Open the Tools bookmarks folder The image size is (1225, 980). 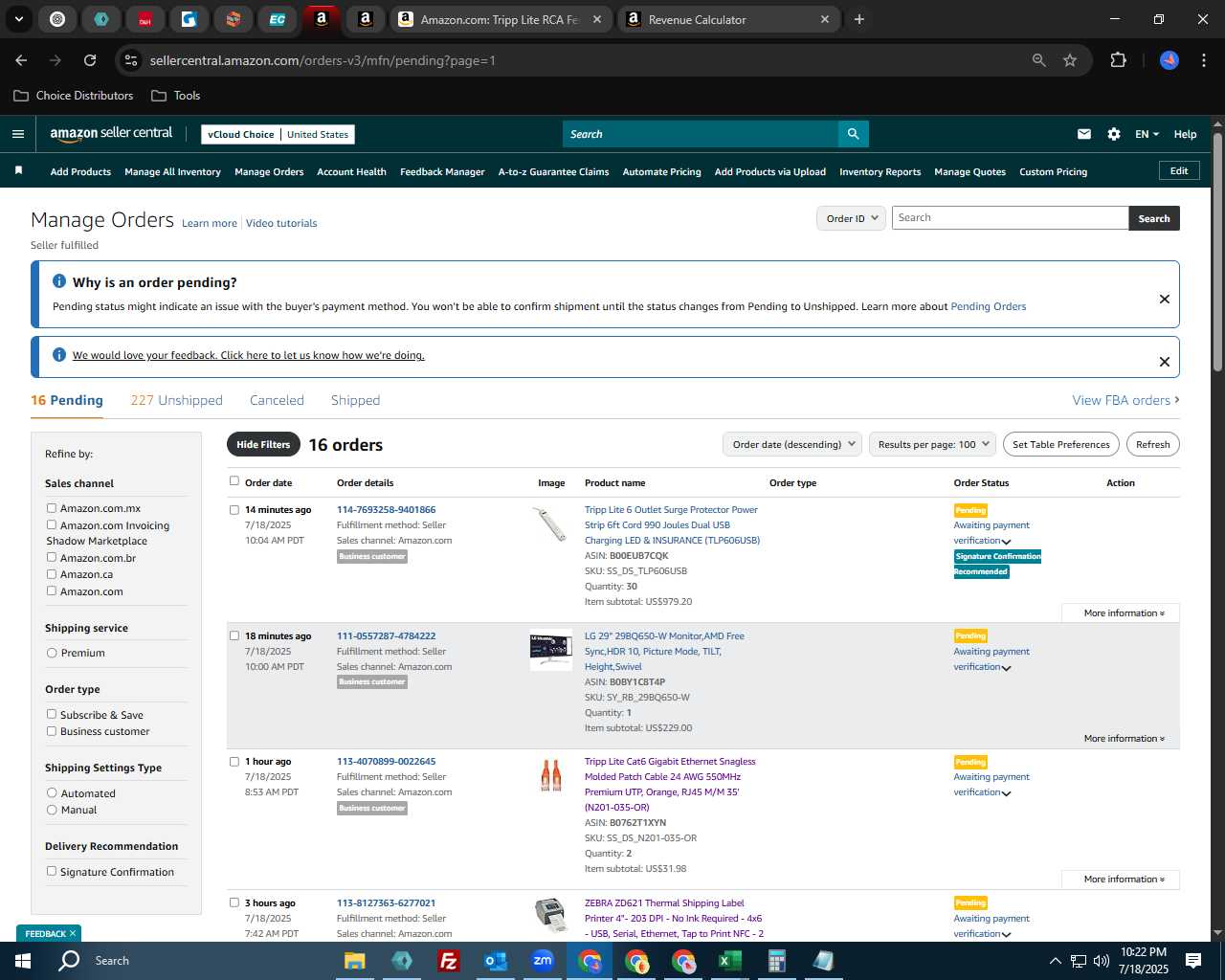[x=175, y=96]
